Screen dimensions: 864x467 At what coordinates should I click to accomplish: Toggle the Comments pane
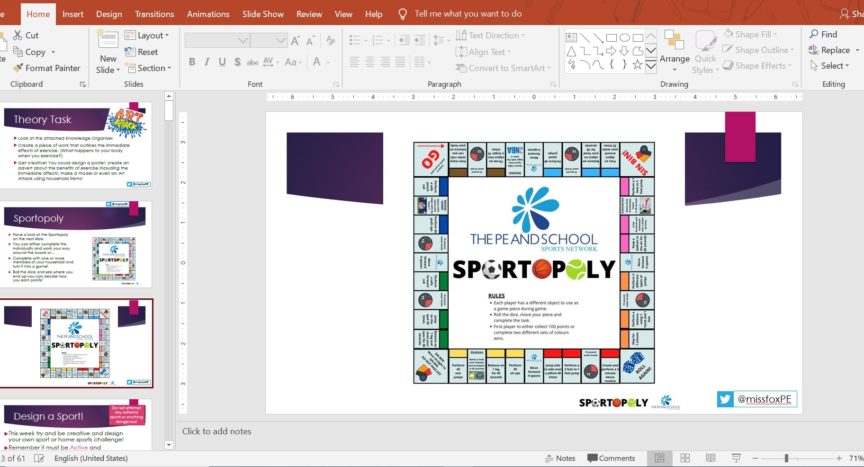610,458
